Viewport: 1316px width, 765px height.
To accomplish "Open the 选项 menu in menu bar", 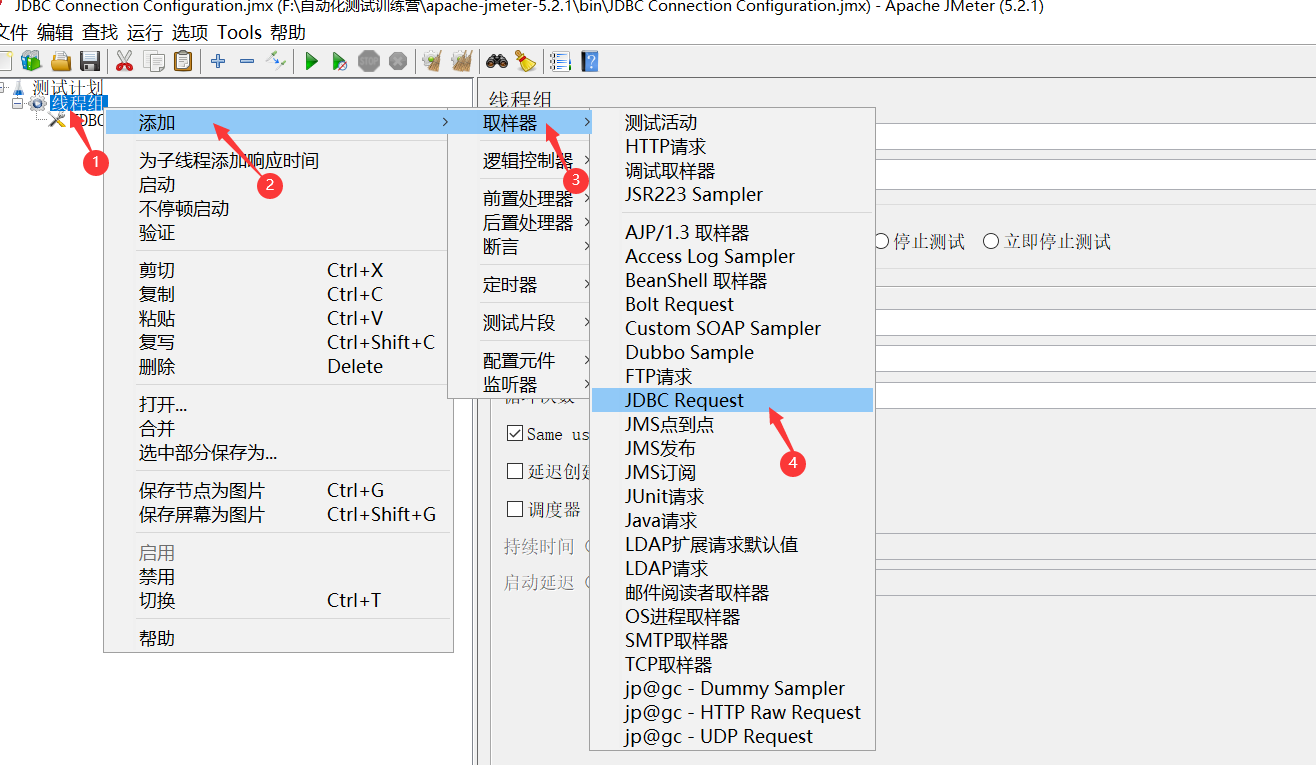I will click(x=190, y=33).
